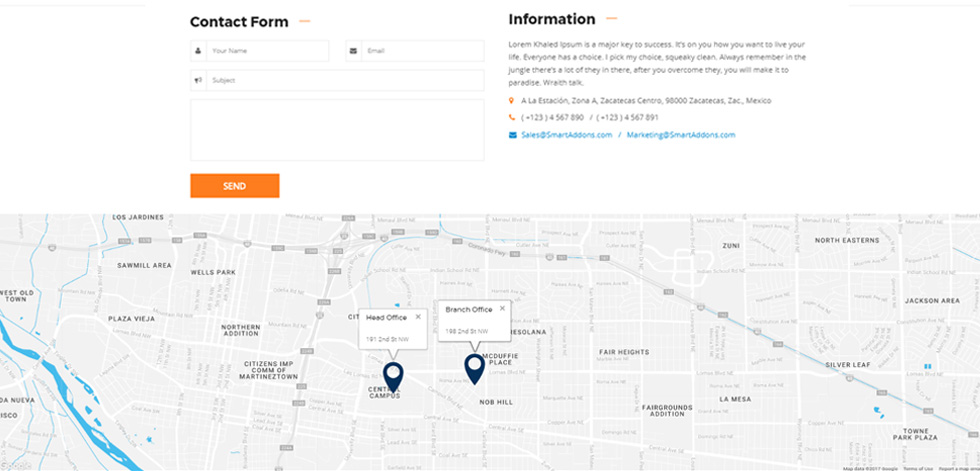Open the map Terms of Use link
The height and width of the screenshot is (471, 980).
tap(918, 468)
